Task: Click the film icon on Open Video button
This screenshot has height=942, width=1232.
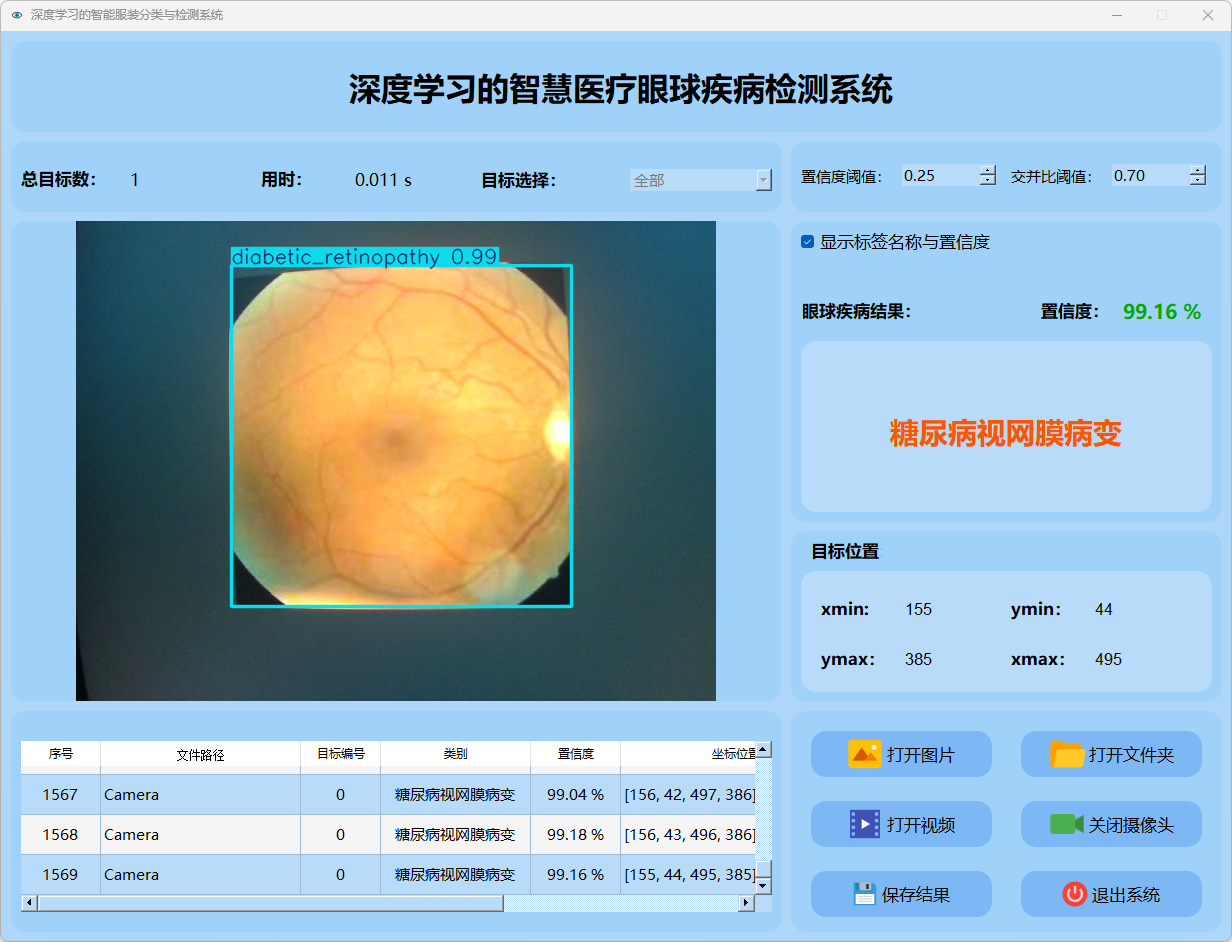Action: click(864, 824)
